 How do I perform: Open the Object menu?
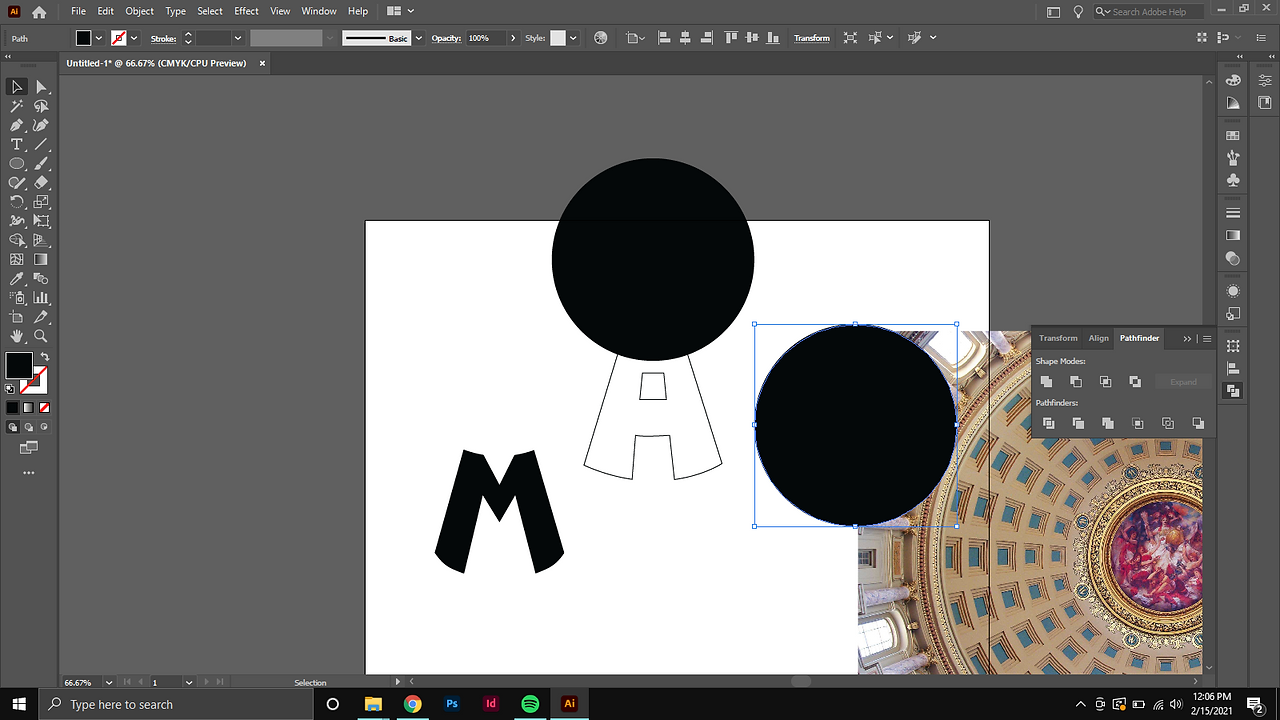(x=139, y=11)
